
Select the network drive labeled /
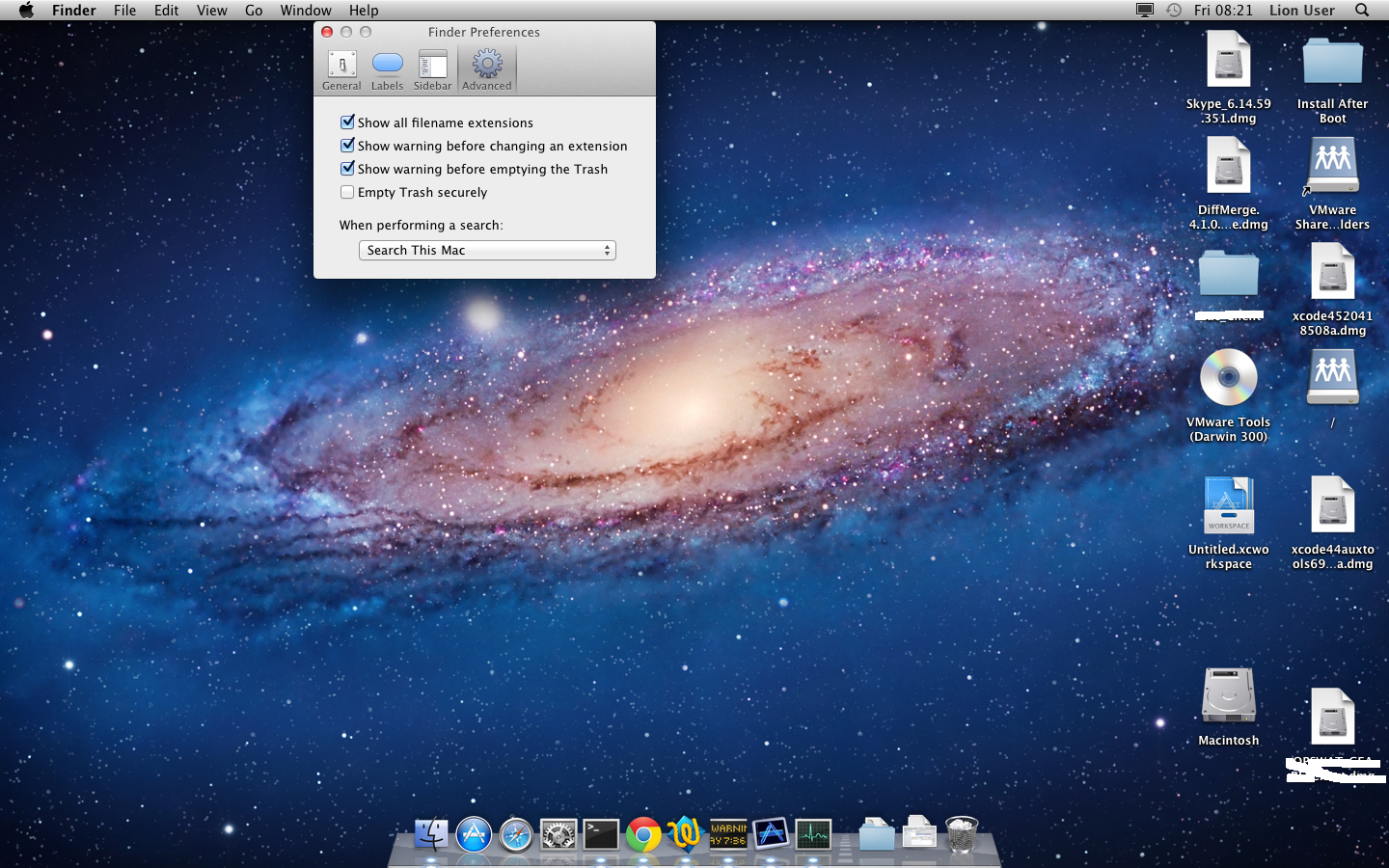(1333, 377)
